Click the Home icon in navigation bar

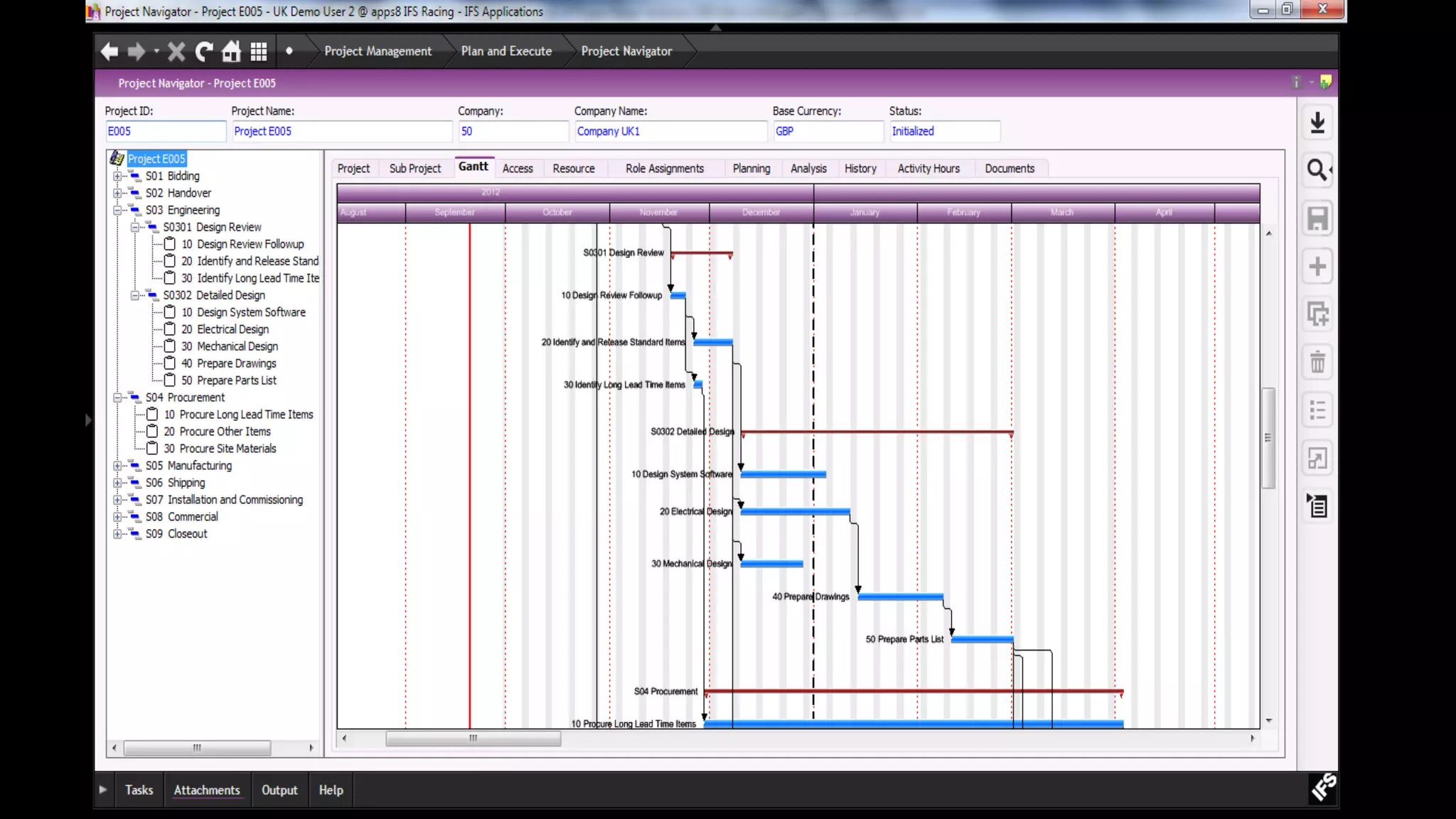(231, 51)
